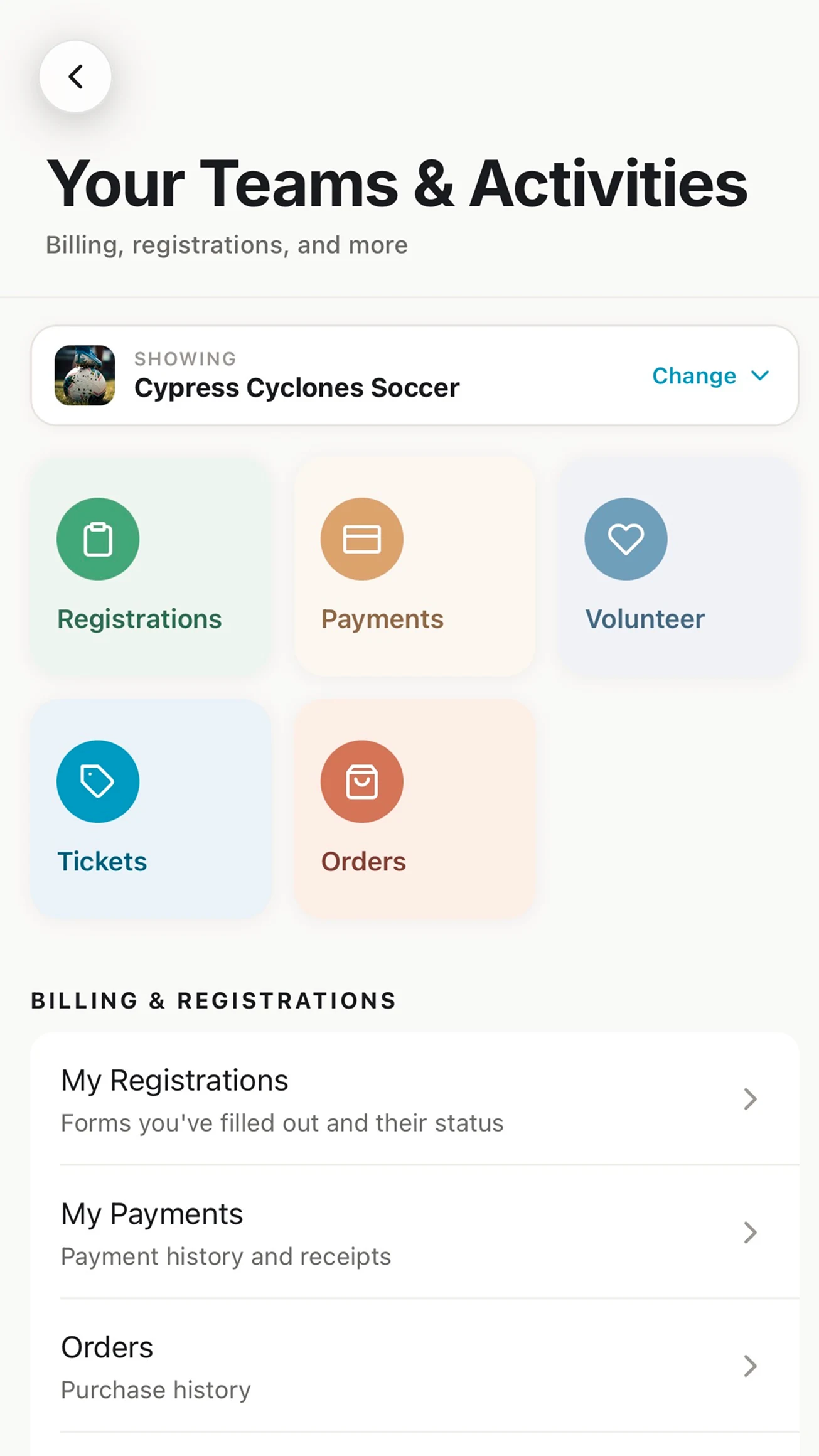This screenshot has height=1456, width=819.
Task: Open the orange Payments card icon
Action: (362, 539)
